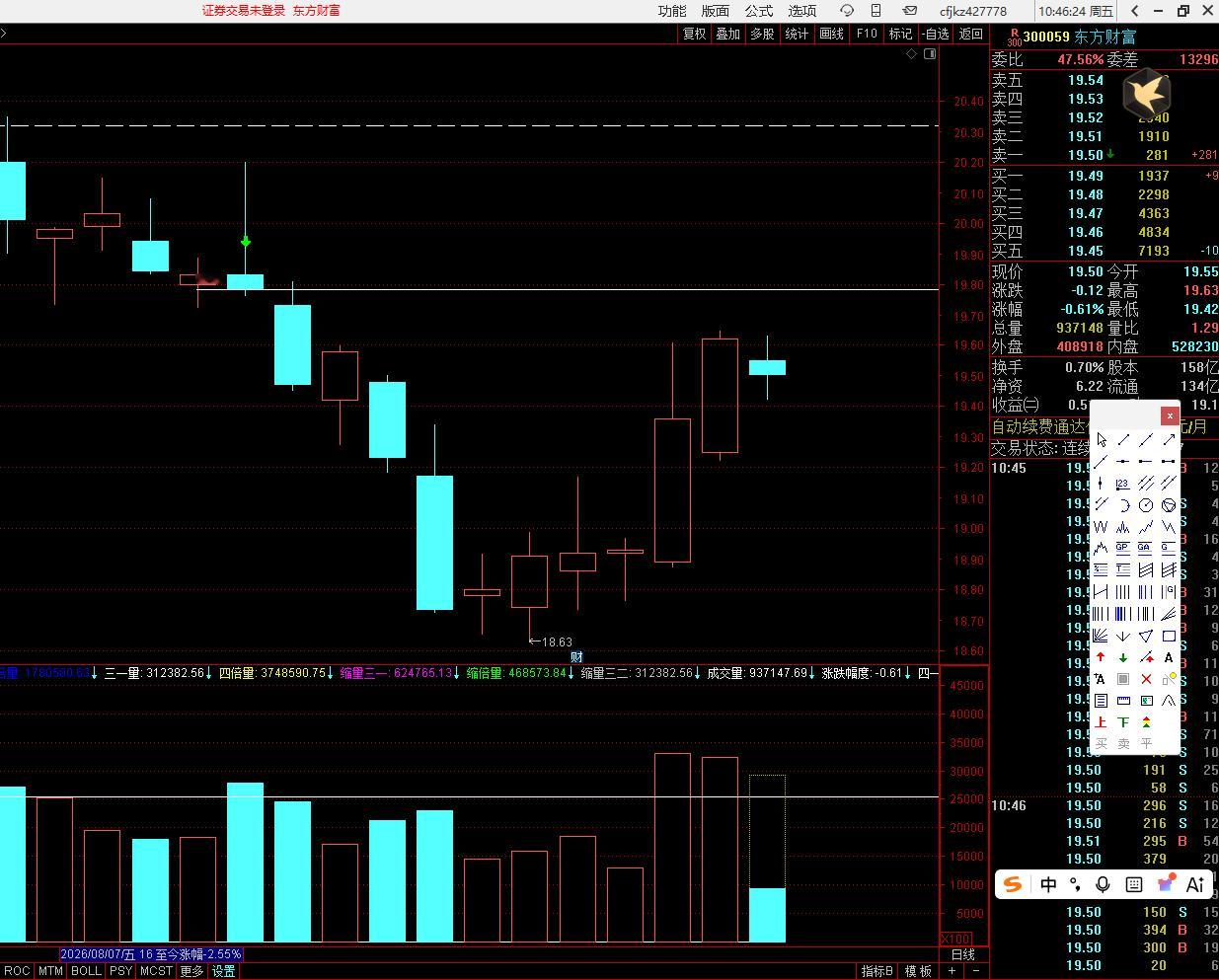Select the arc drawing tool
The width and height of the screenshot is (1219, 980).
(1123, 505)
